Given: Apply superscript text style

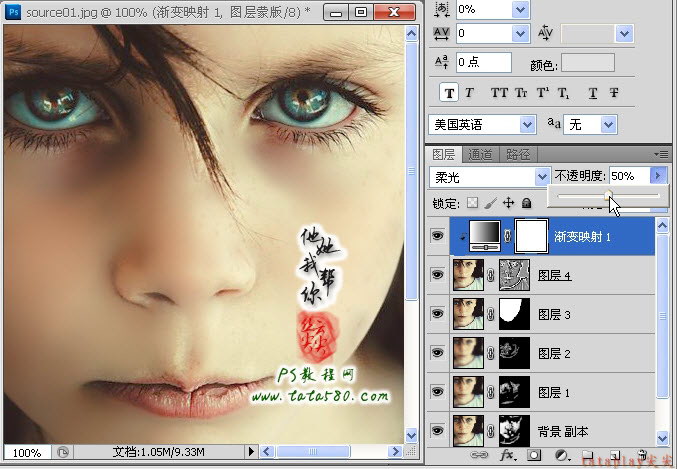Looking at the screenshot, I should point(543,92).
